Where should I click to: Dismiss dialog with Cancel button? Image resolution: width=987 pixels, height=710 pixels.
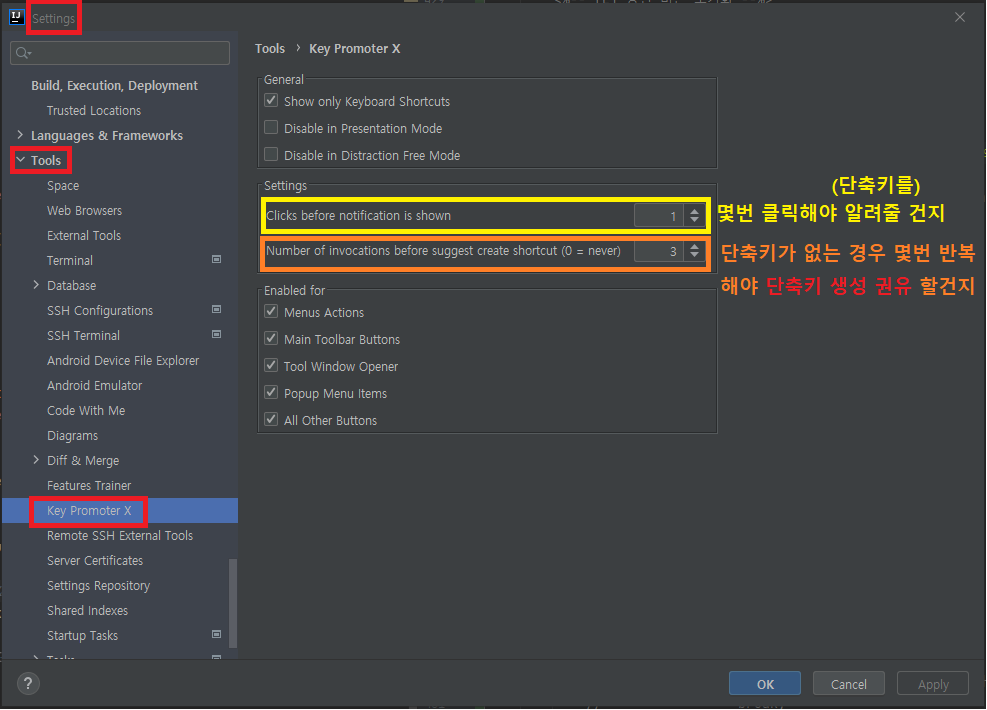pyautogui.click(x=849, y=684)
